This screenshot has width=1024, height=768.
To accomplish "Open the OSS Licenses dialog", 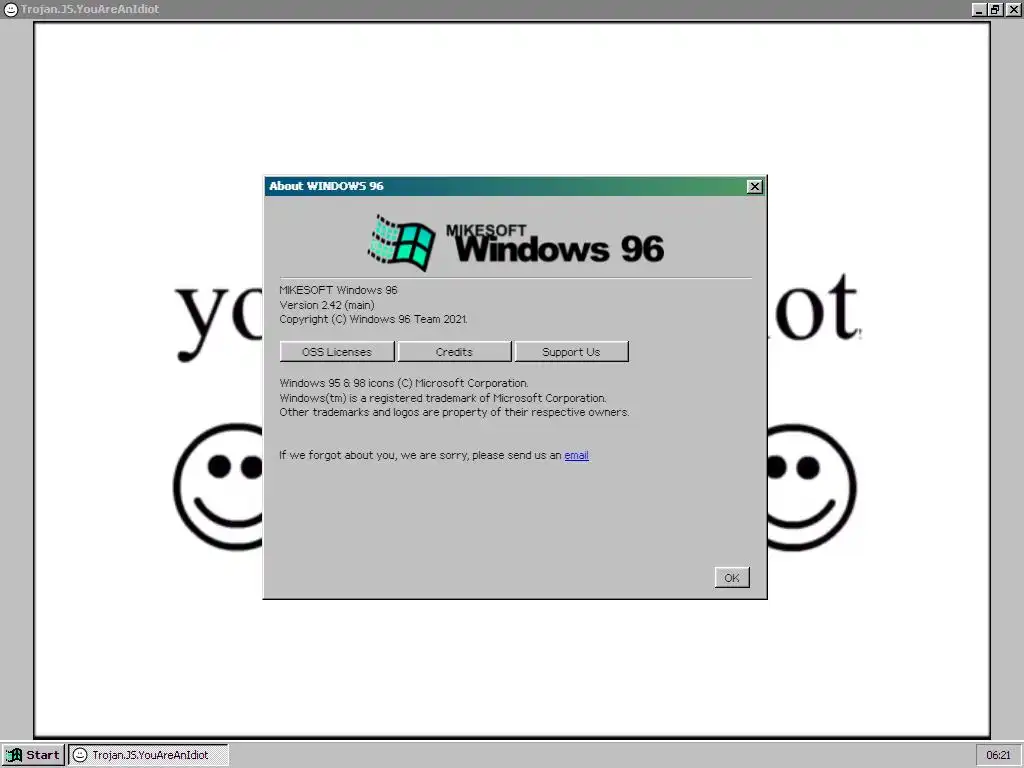I will click(x=337, y=351).
